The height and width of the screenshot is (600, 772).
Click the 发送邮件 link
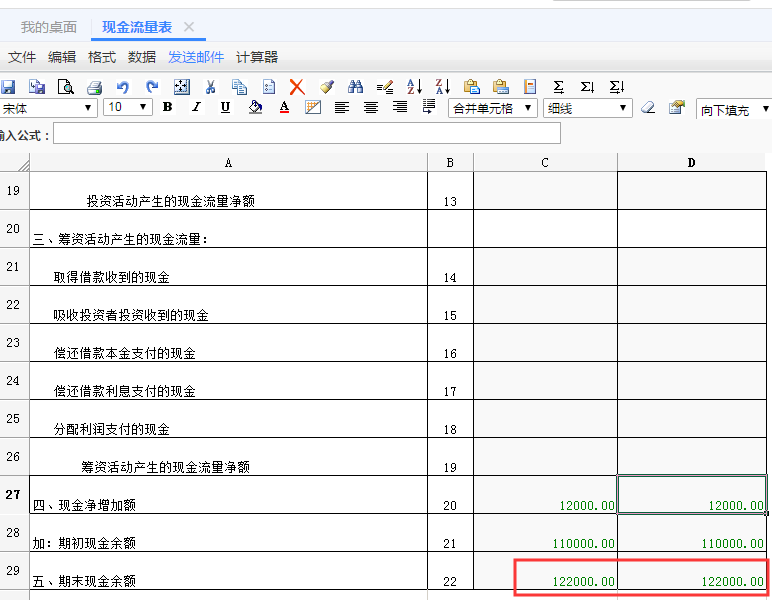(196, 58)
